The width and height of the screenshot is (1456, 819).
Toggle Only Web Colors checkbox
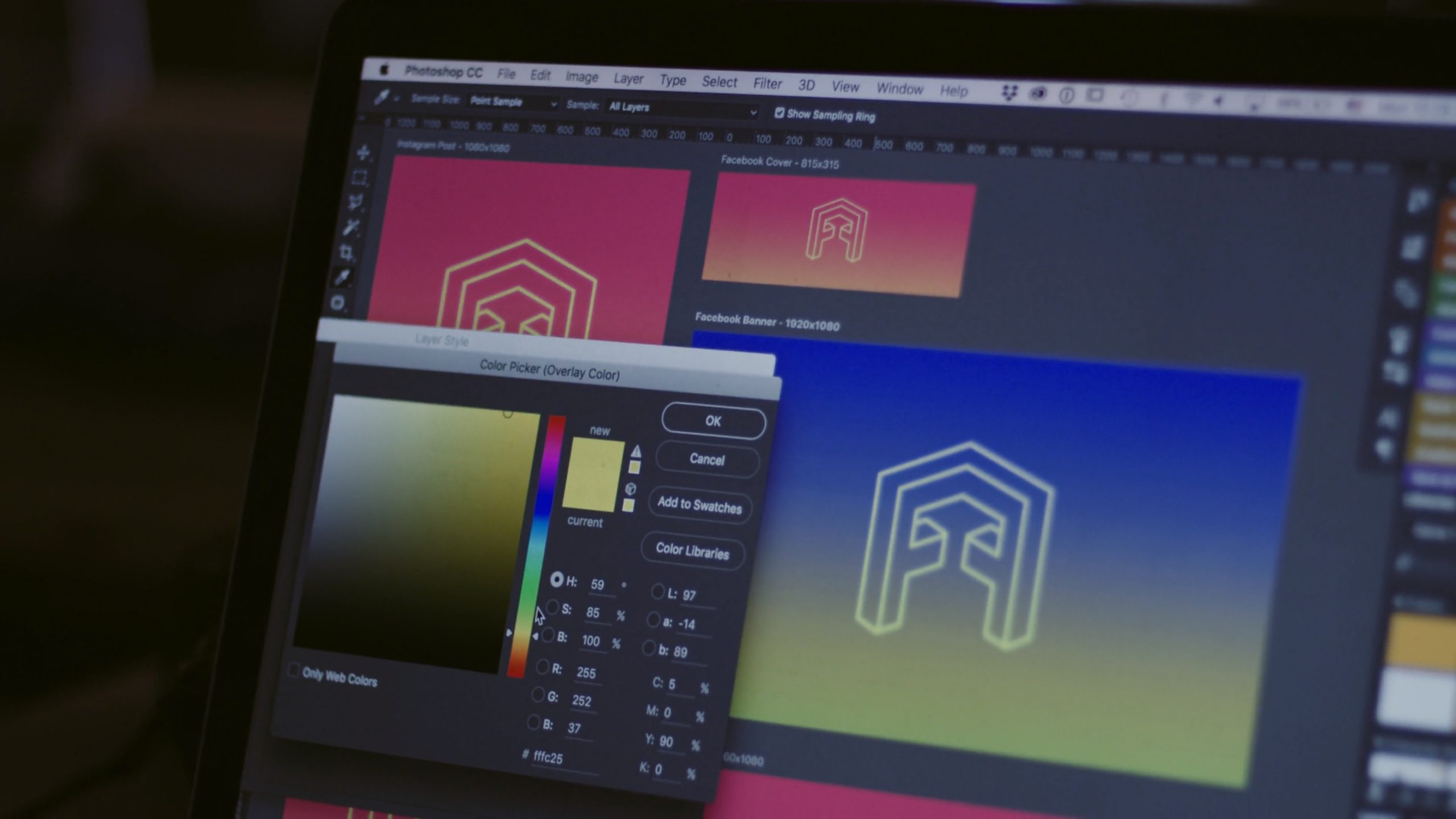[295, 678]
